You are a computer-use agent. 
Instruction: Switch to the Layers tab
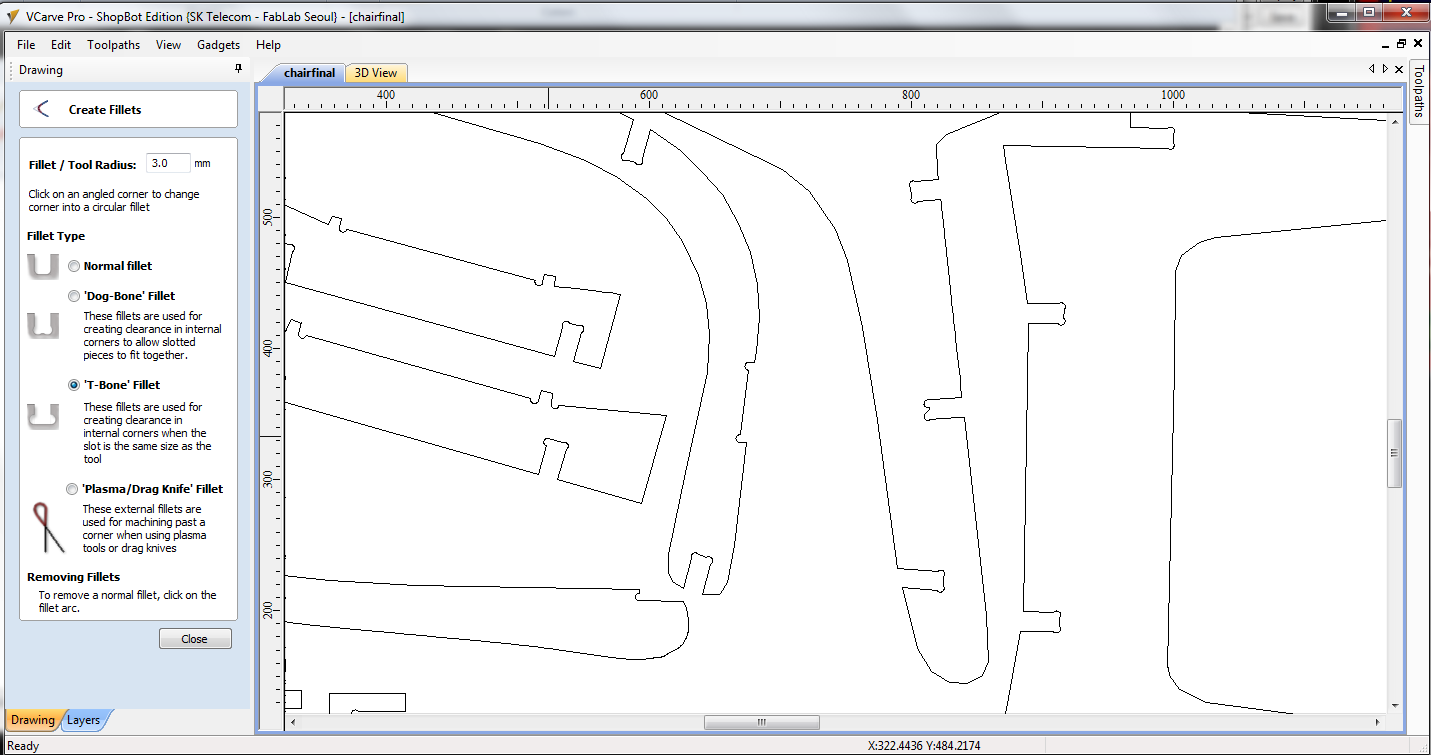tap(84, 720)
